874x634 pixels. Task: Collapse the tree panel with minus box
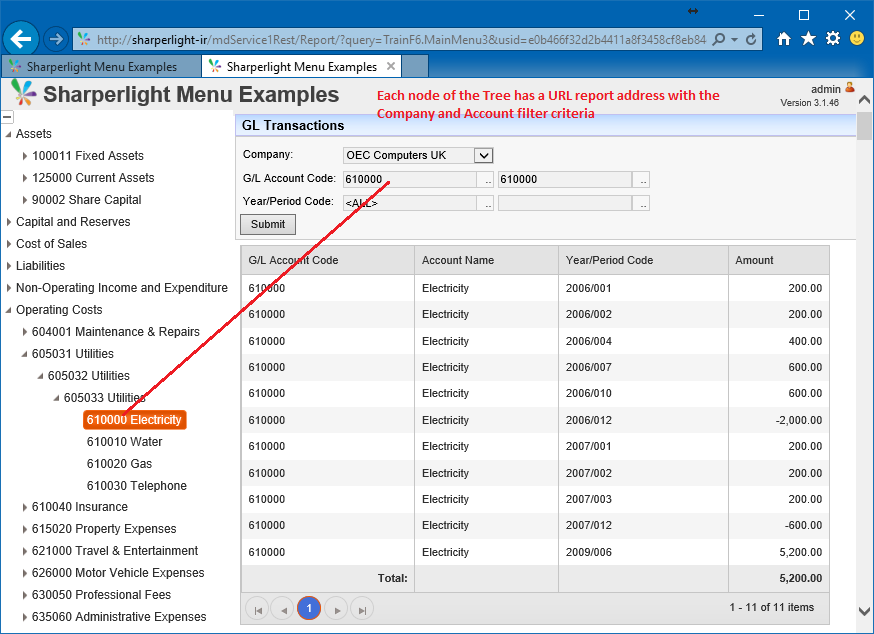[7, 117]
